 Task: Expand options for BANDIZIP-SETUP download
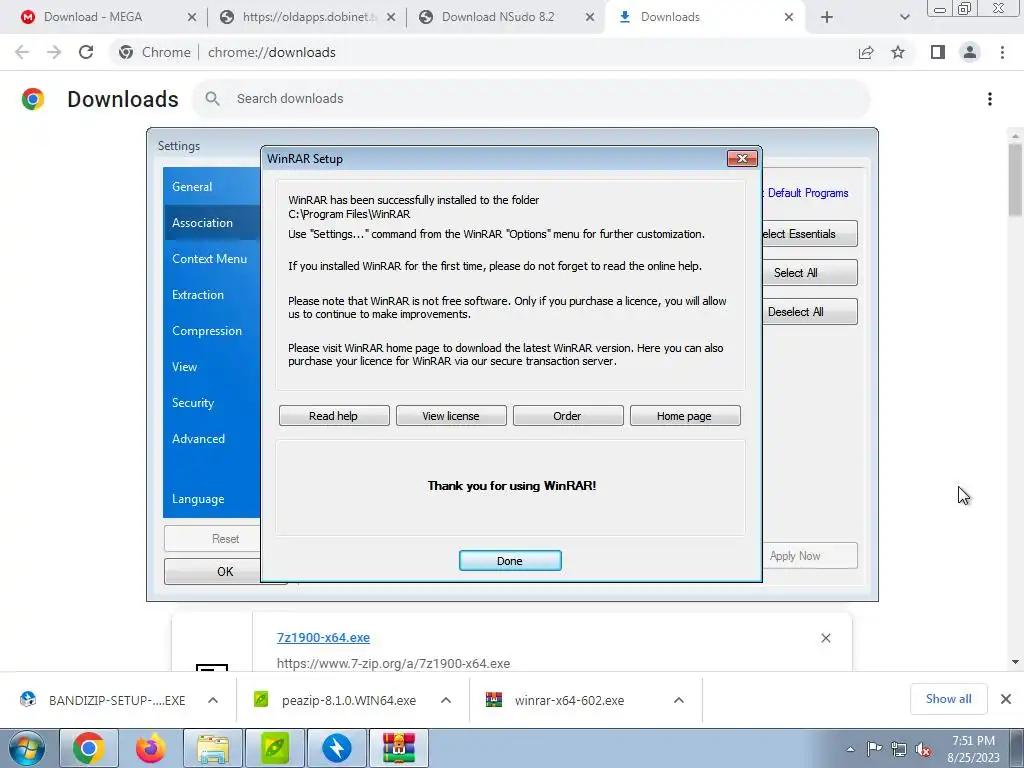pyautogui.click(x=213, y=700)
